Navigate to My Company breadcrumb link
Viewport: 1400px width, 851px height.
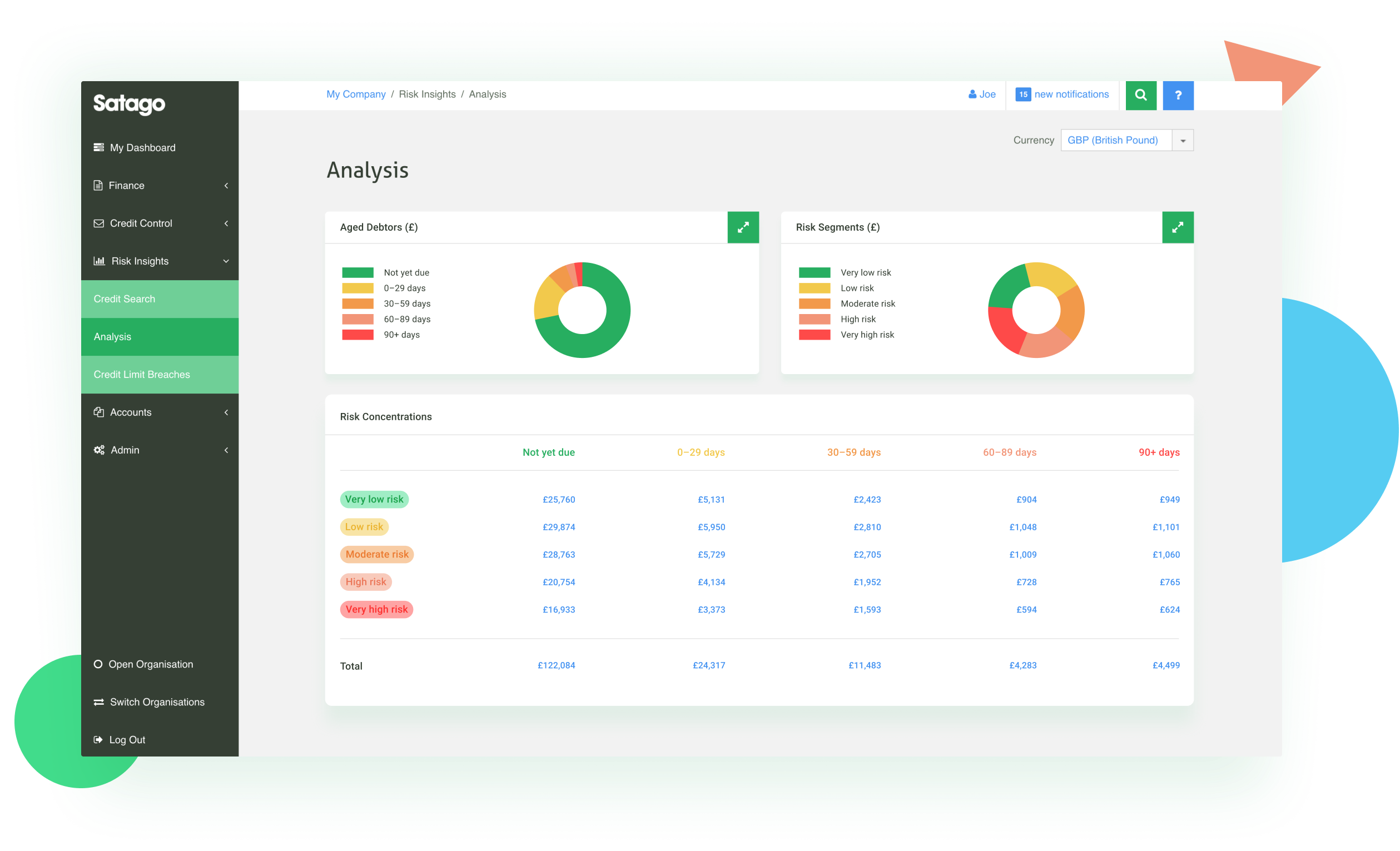(356, 94)
